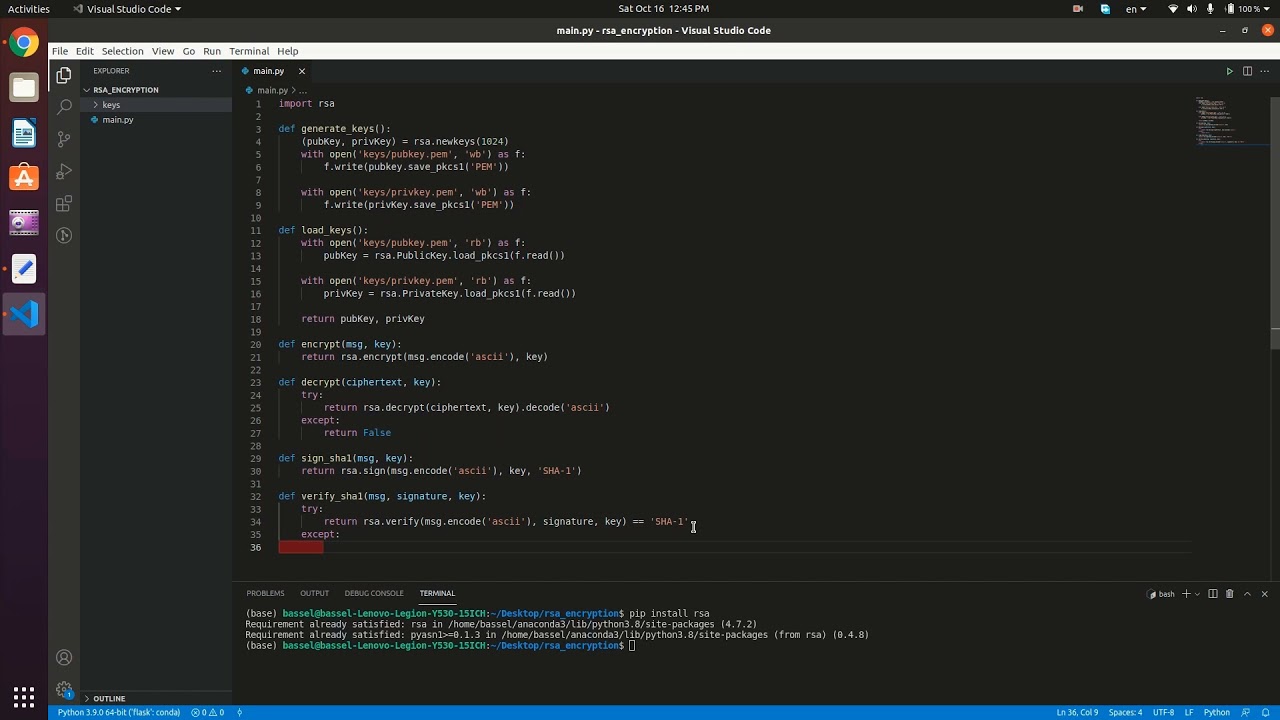Screen dimensions: 1280x720
Task: Expand the OUTLINE section
Action: 109,699
